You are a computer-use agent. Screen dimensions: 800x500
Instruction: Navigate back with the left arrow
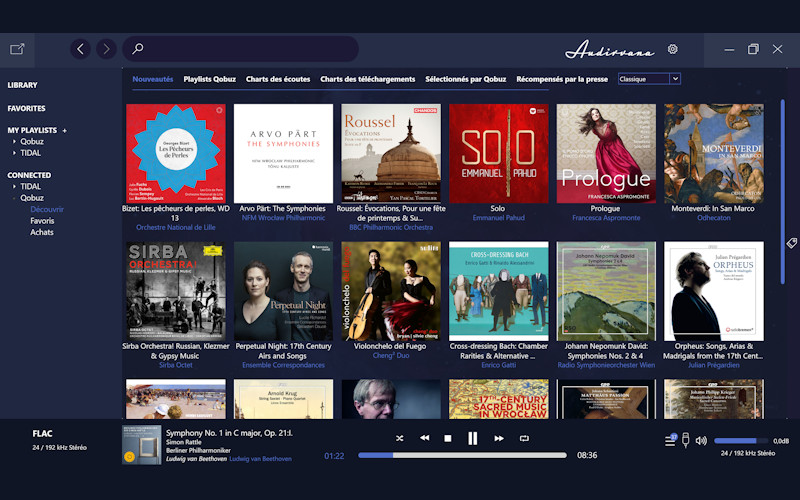point(81,49)
